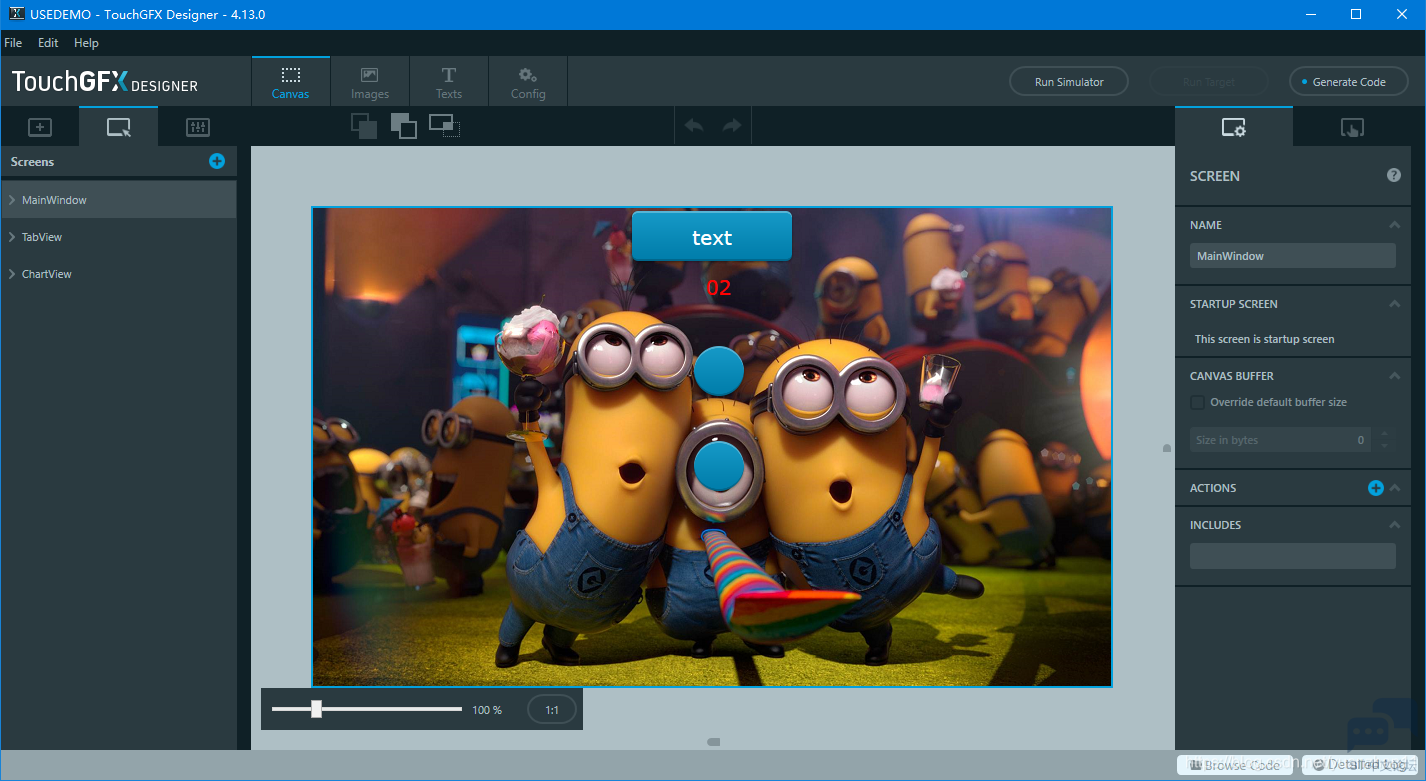The image size is (1426, 781).
Task: Open the Interactions tab icon
Action: 1352,127
